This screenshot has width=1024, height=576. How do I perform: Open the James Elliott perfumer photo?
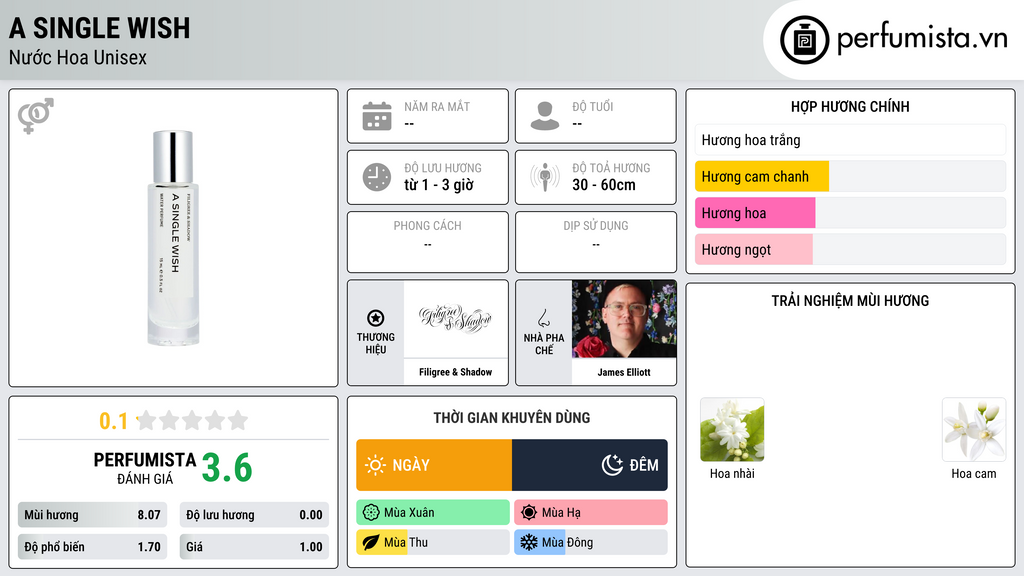point(624,319)
